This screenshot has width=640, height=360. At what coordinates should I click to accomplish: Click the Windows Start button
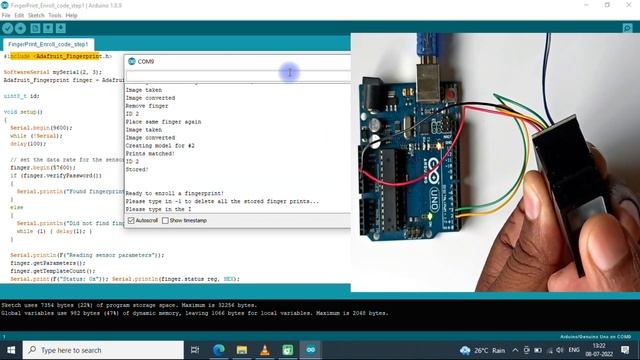11,350
